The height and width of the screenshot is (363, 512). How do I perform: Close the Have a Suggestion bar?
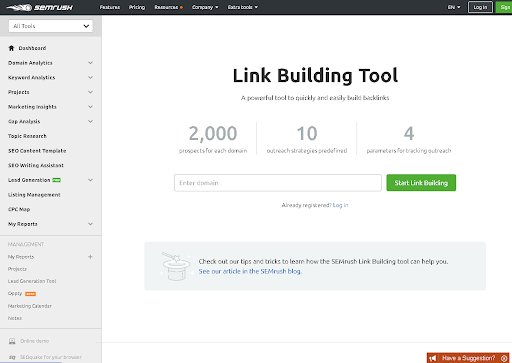(x=504, y=358)
